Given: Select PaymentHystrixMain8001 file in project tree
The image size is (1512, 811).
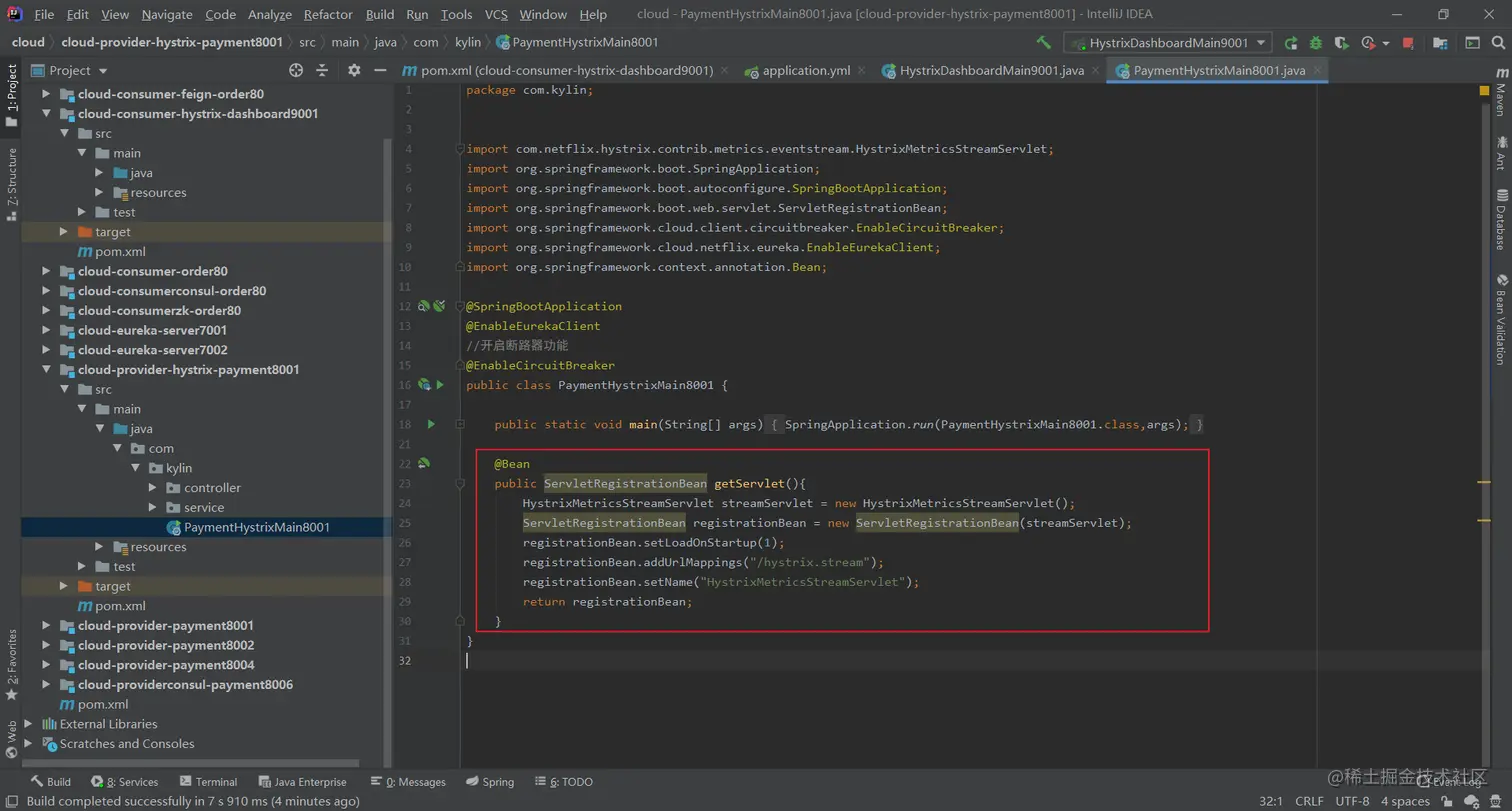Looking at the screenshot, I should click(256, 527).
